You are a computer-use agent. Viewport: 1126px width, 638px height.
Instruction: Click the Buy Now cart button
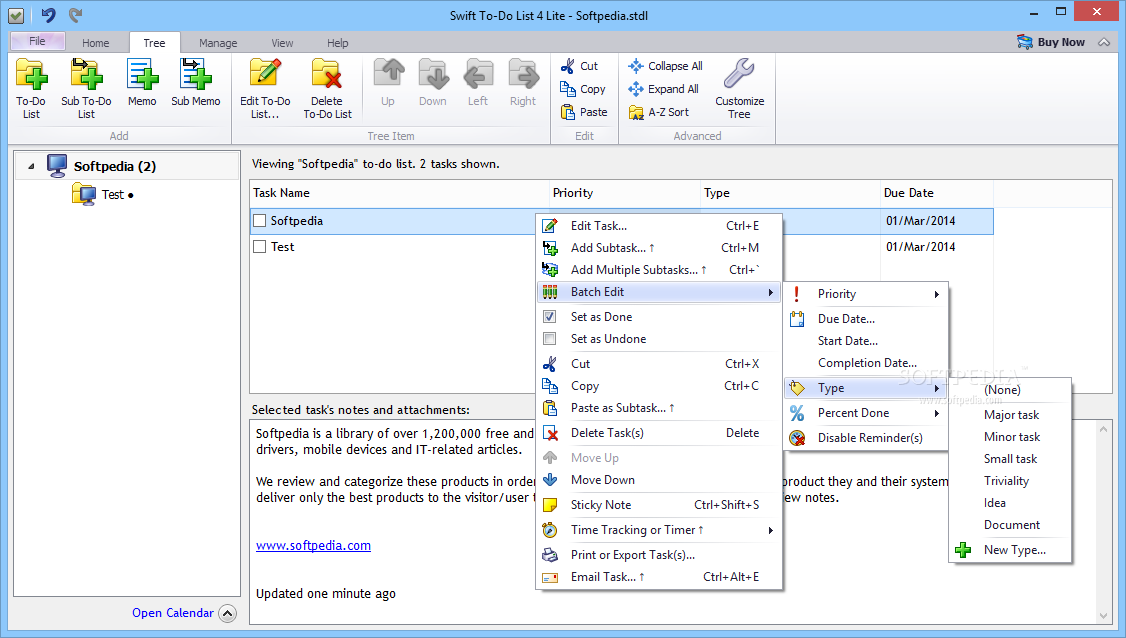click(1051, 42)
